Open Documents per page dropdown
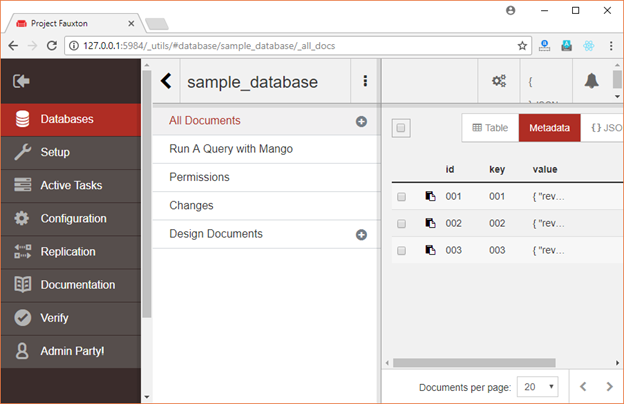Screen dimensions: 624x404 point(538,386)
